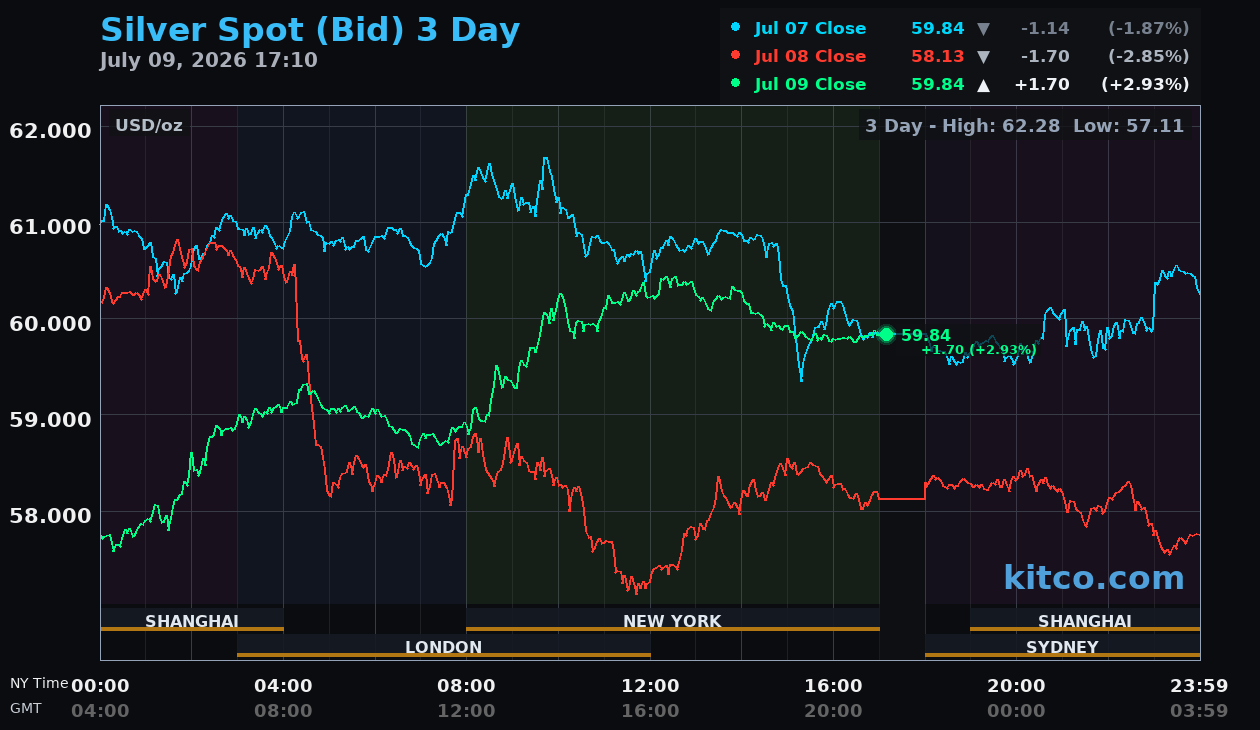Select the Jul 09 Close legend label
1260x730 pixels.
811,84
